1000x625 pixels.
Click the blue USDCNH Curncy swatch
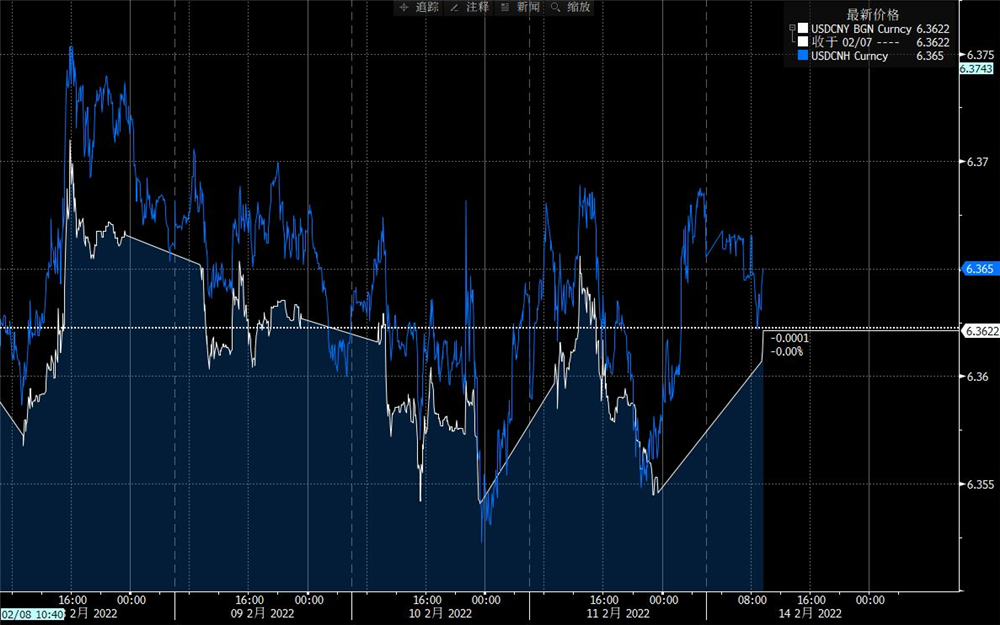click(802, 57)
